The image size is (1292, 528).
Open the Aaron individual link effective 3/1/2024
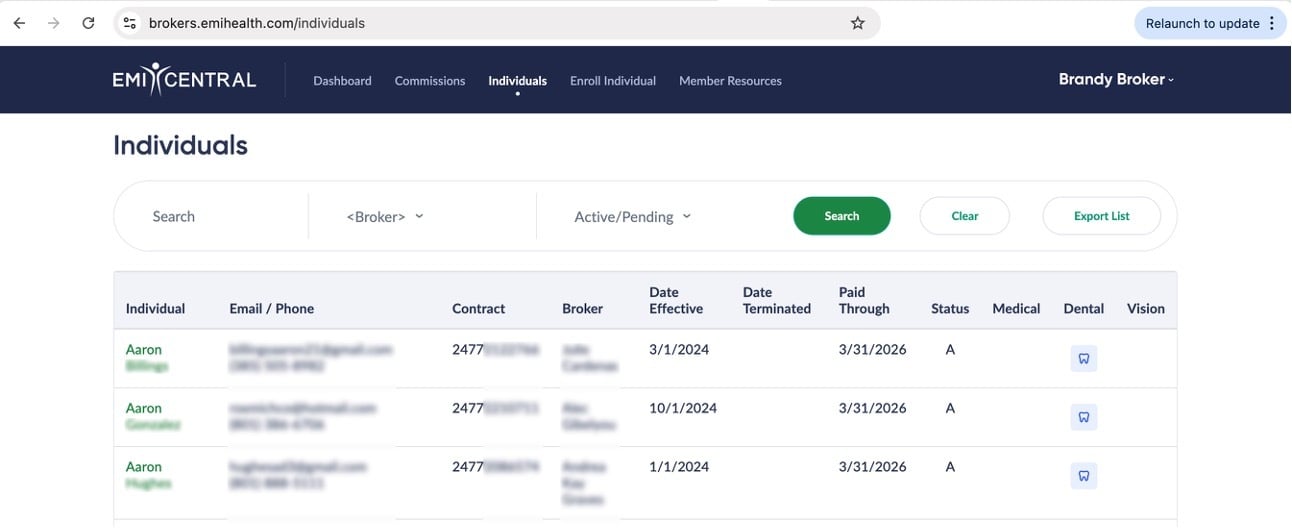(146, 358)
